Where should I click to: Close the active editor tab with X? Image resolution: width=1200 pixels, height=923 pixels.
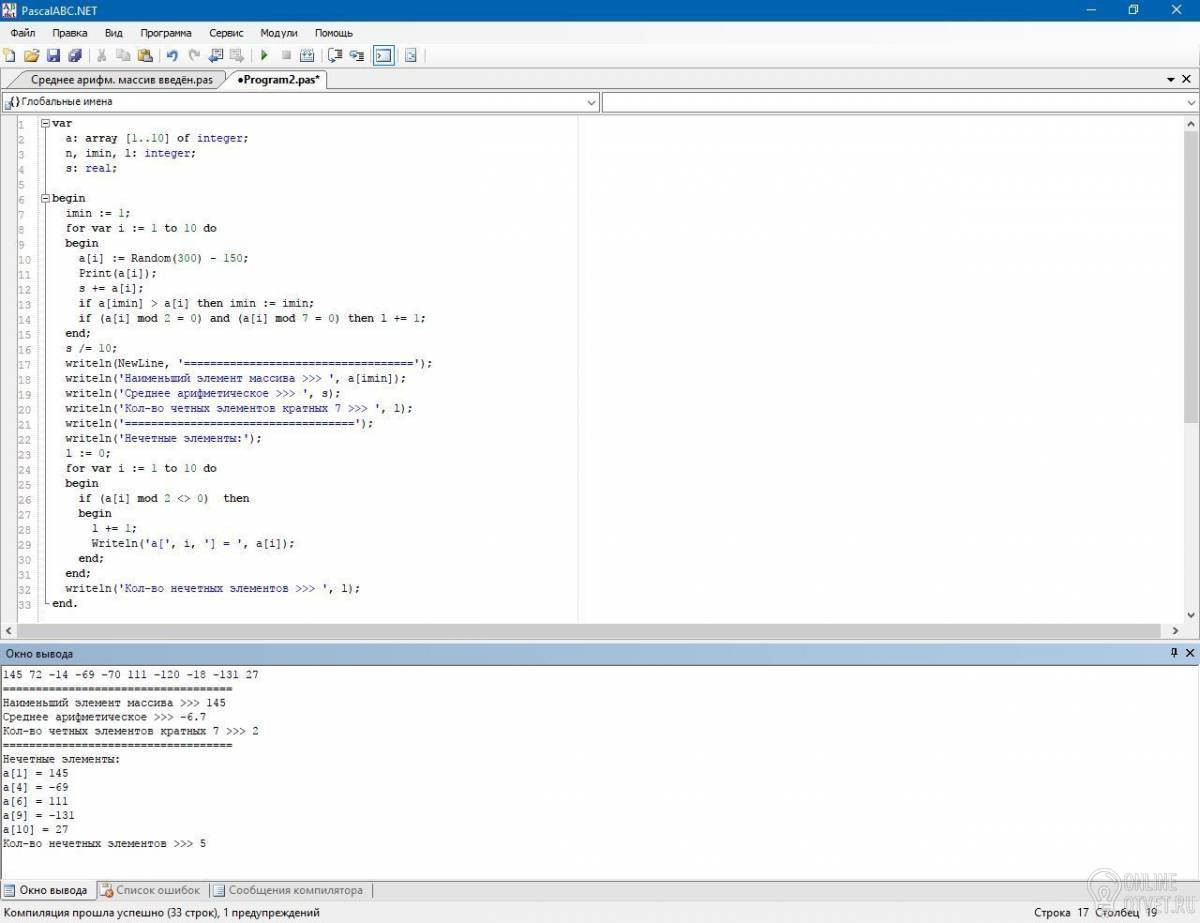pos(1188,79)
